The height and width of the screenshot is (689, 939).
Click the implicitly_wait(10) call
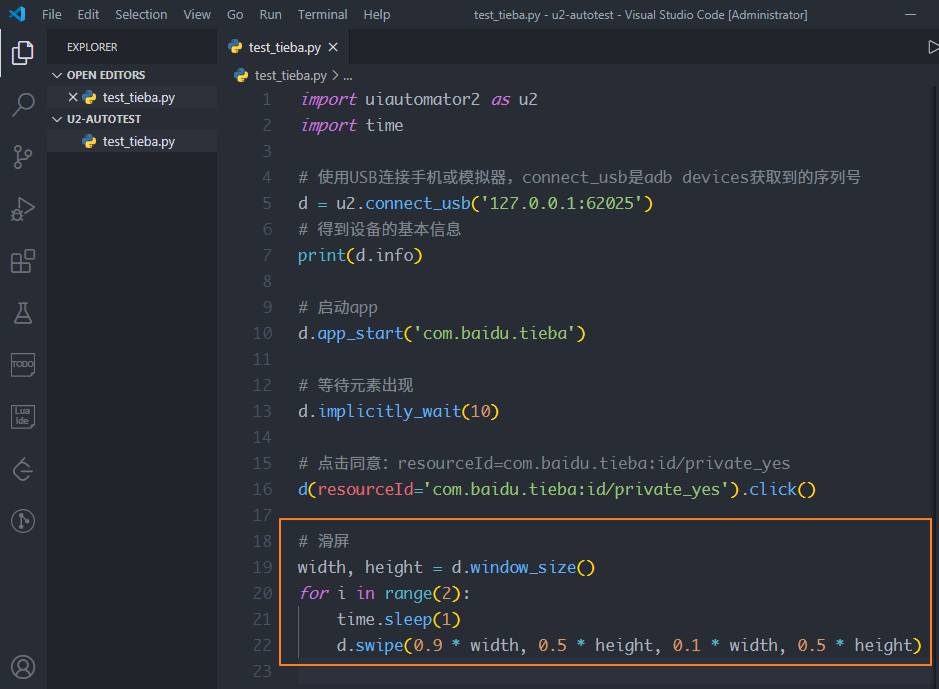tap(408, 411)
